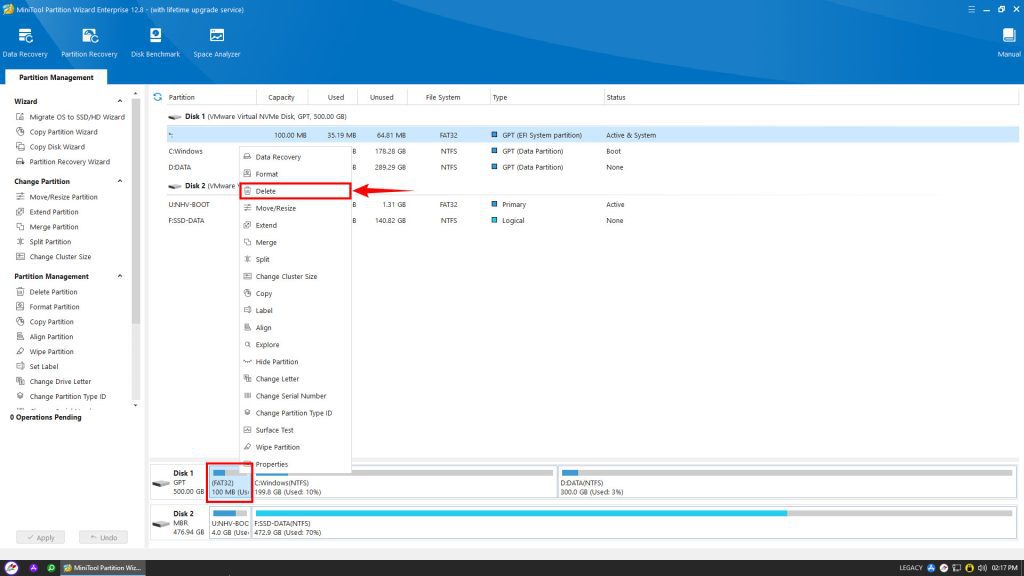
Task: Choose Label in context menu
Action: tap(295, 310)
